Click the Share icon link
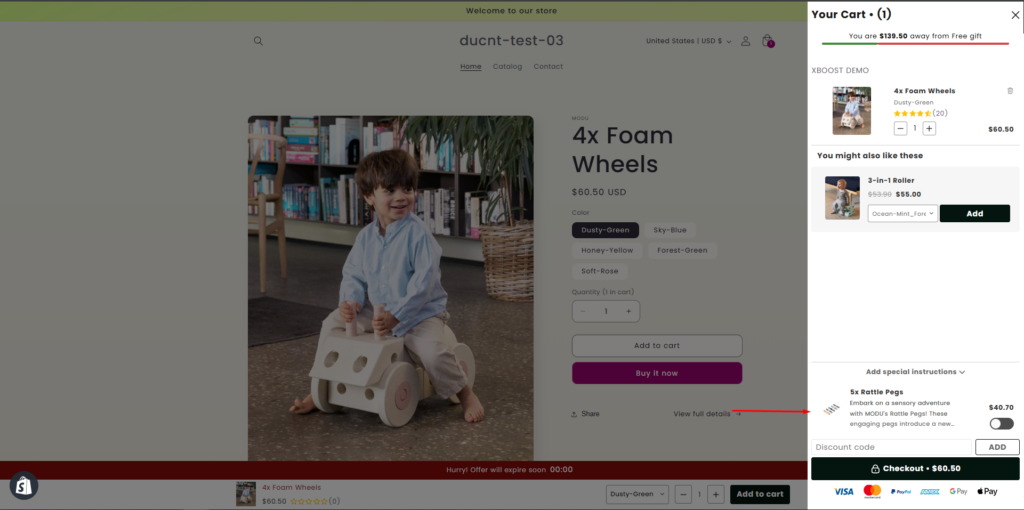Screen dimensions: 1024x510 (x=585, y=414)
